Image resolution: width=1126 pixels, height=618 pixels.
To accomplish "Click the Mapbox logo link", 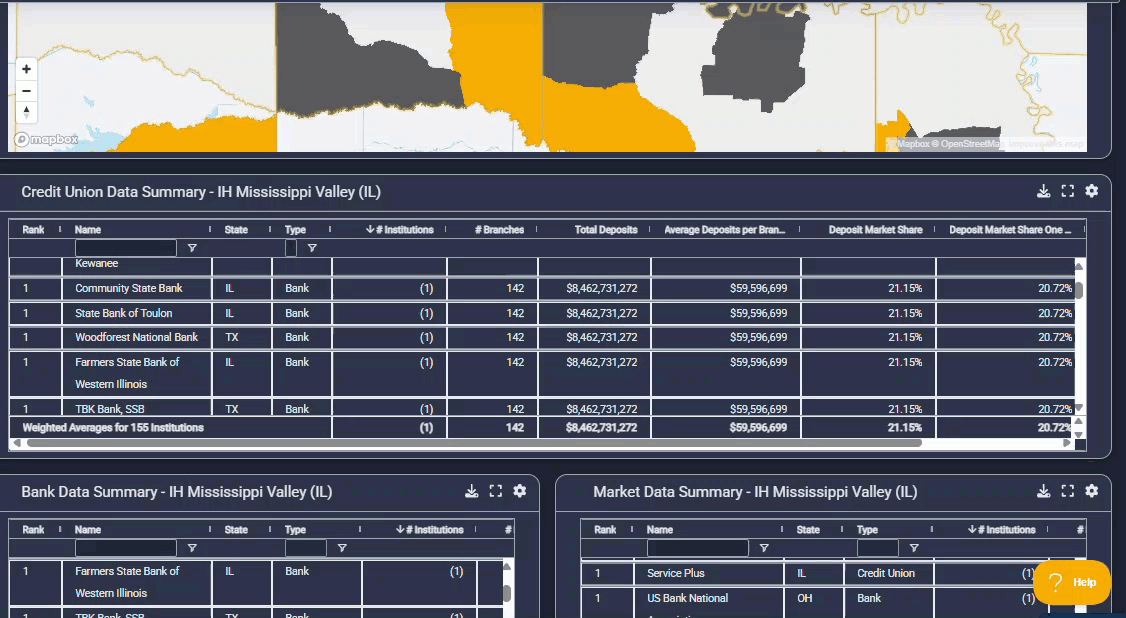I will pos(46,140).
